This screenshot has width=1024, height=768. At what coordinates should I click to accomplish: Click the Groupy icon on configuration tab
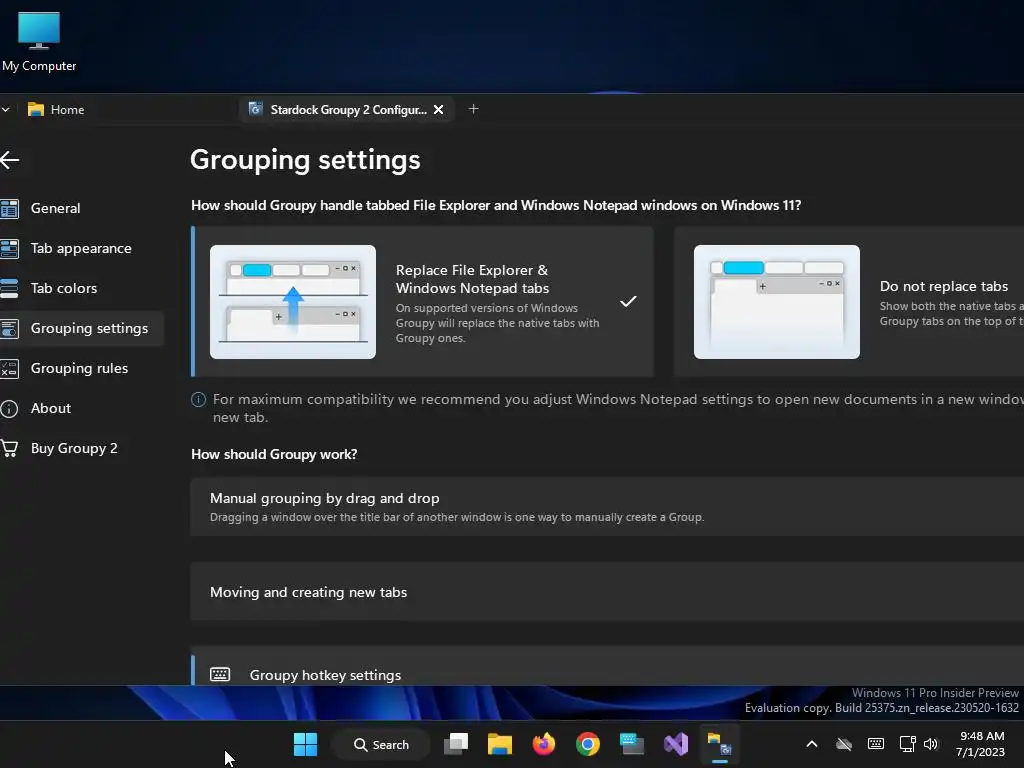[x=255, y=109]
